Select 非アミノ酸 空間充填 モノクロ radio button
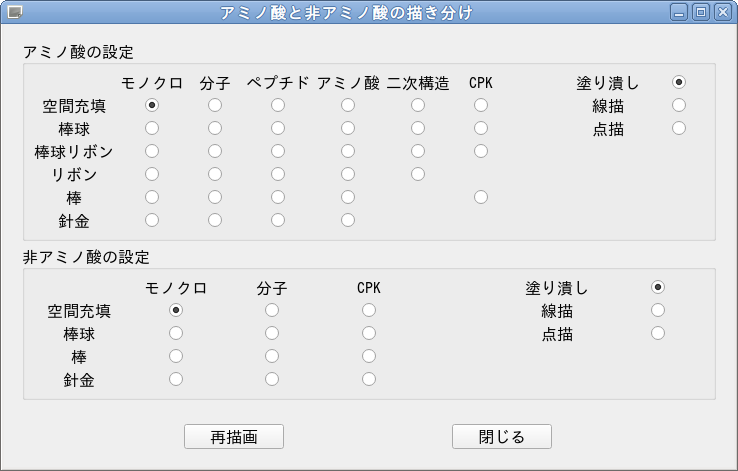The width and height of the screenshot is (738, 471). coord(176,310)
